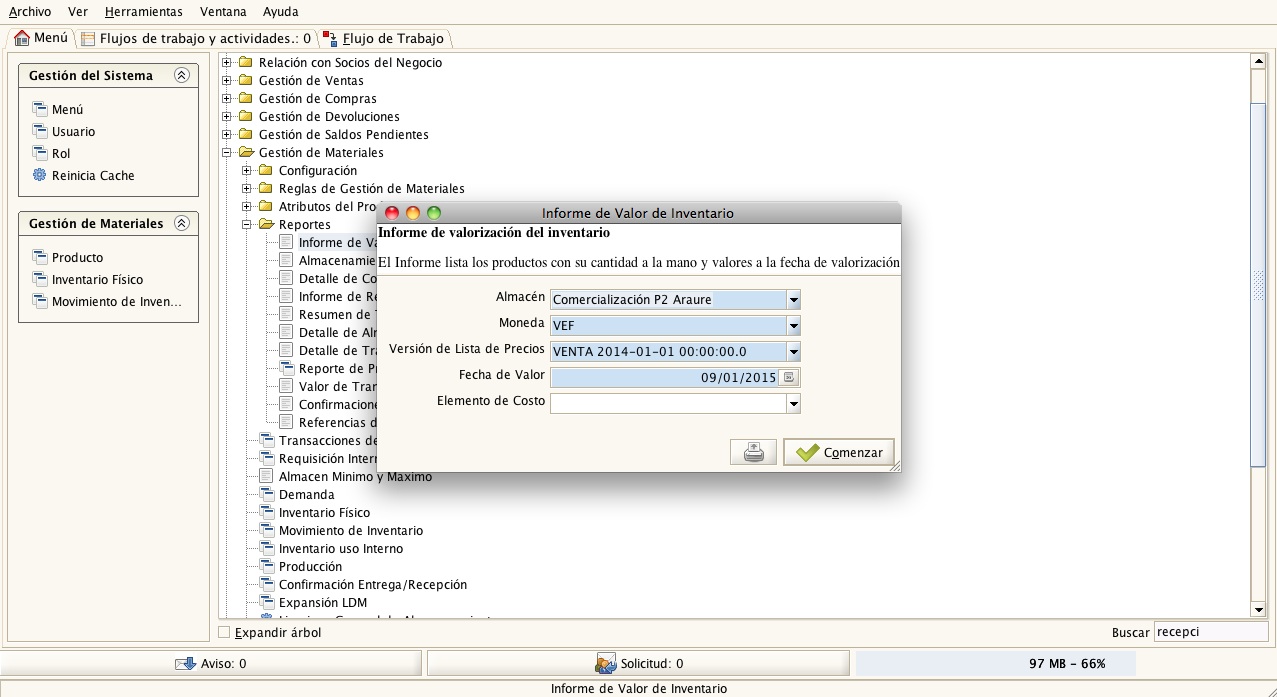Click the Aviso: 0 status button
Screen dimensions: 1277x697
coord(211,663)
